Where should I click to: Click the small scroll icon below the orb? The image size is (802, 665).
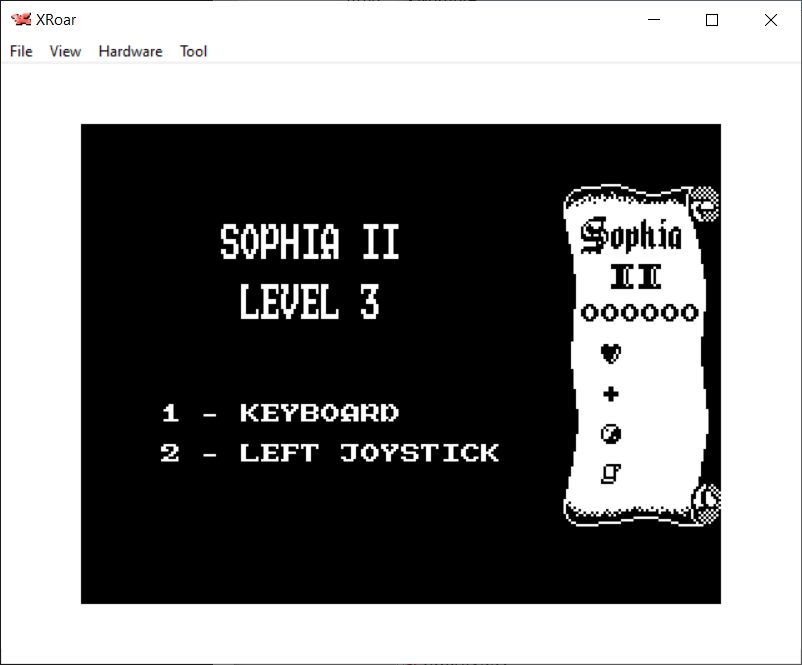click(610, 474)
